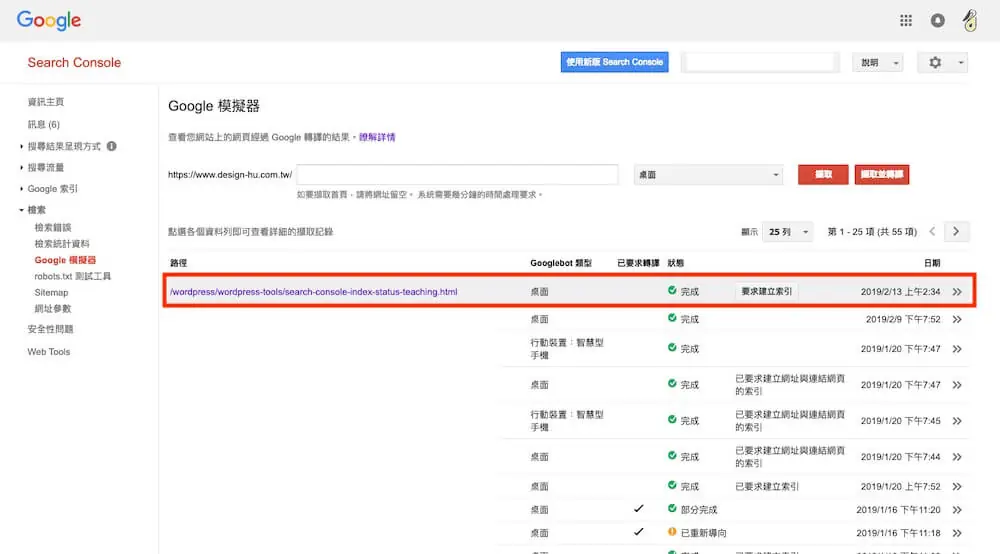Image resolution: width=1000 pixels, height=554 pixels.
Task: Click render checkmark in 2019/1/16 下午11:20 row
Action: (638, 508)
